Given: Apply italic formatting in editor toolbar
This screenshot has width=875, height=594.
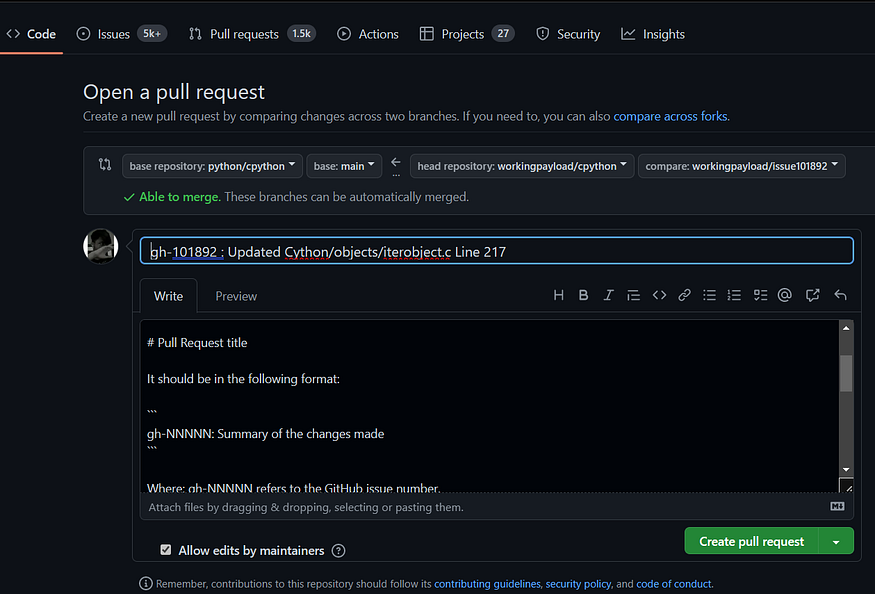Looking at the screenshot, I should click(x=608, y=295).
